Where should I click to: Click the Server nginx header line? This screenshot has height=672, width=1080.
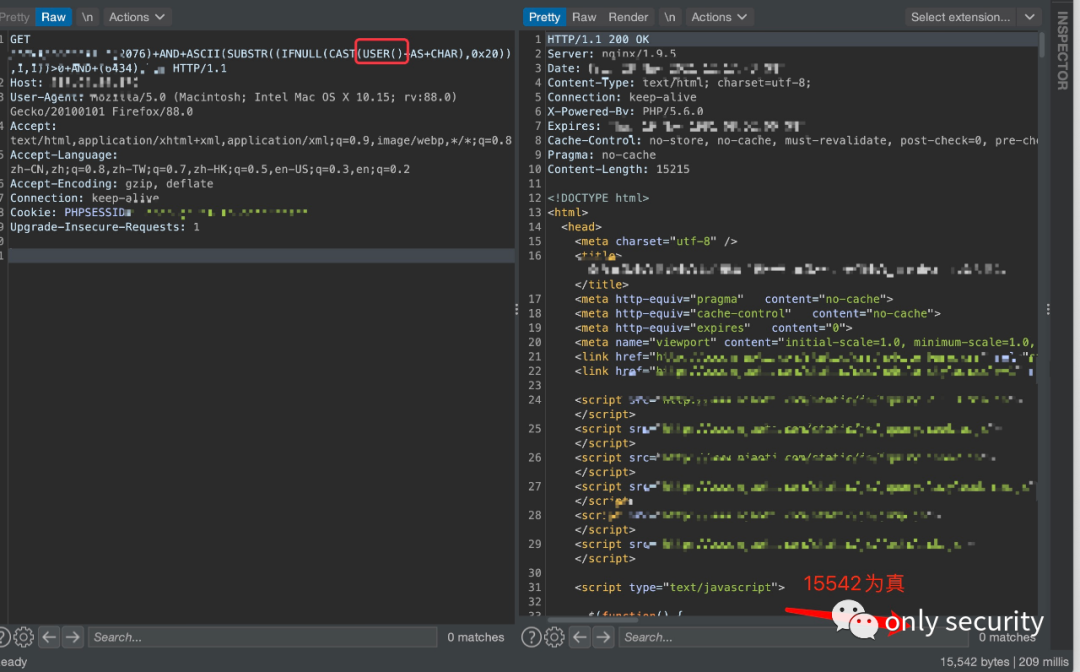click(611, 54)
